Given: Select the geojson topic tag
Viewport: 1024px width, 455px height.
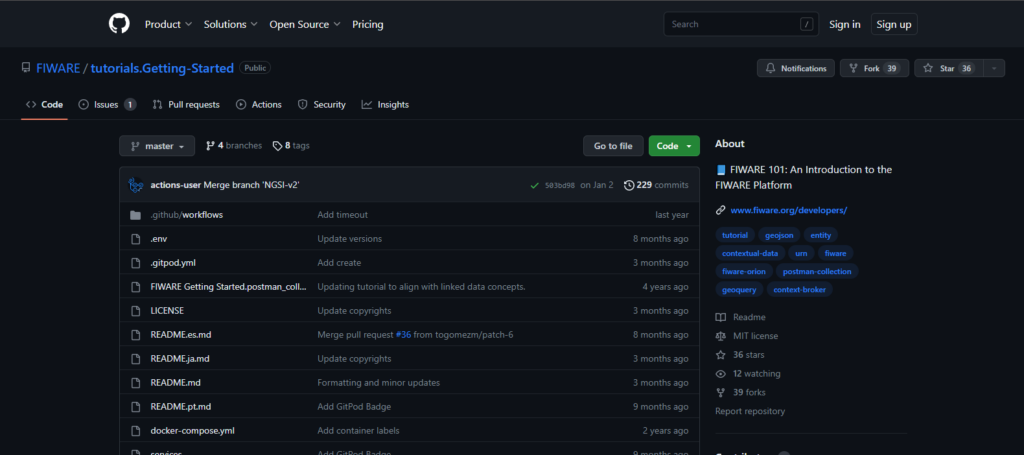Looking at the screenshot, I should click(x=778, y=235).
